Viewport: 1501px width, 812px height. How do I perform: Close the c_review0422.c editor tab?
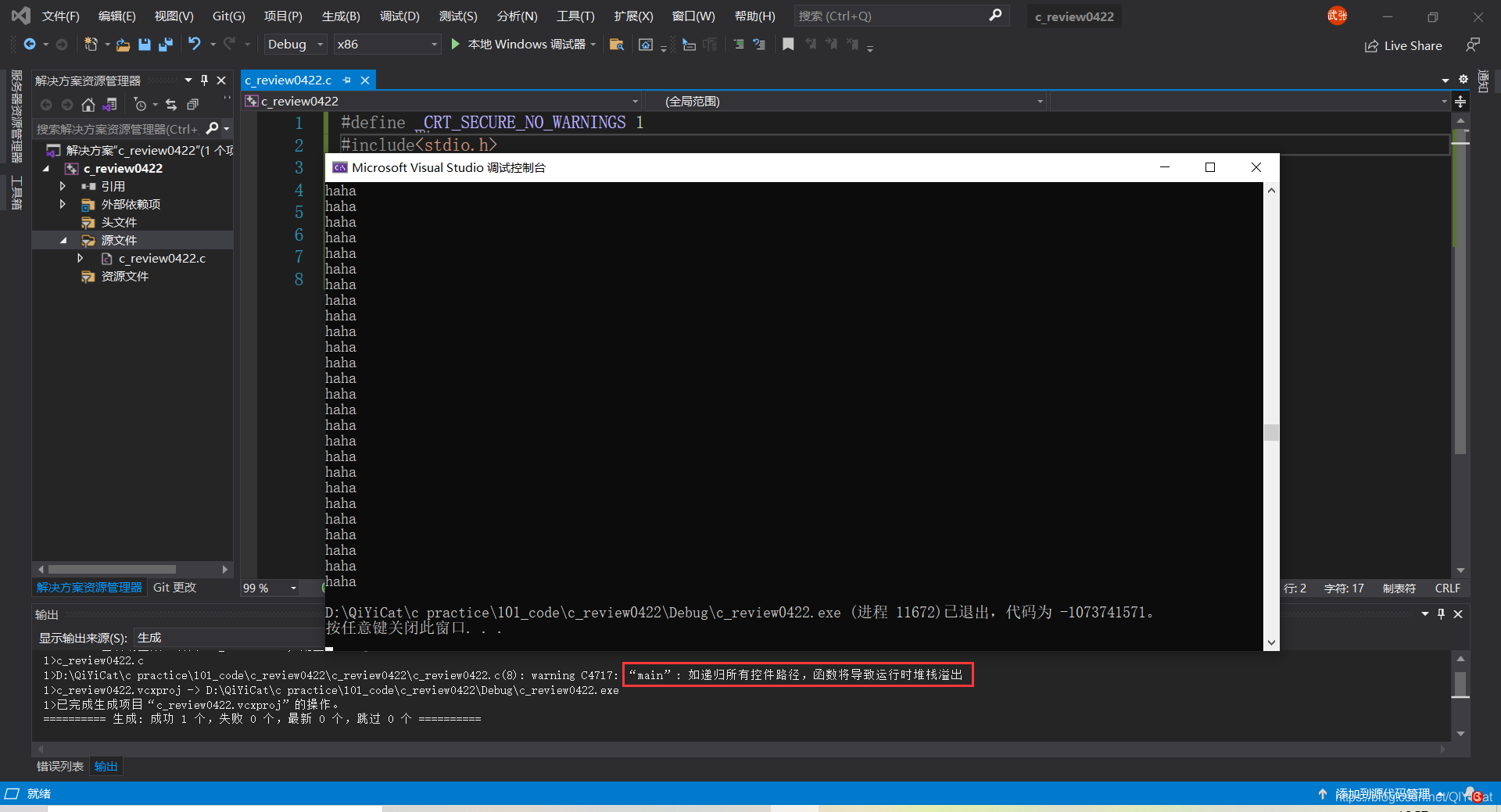365,80
